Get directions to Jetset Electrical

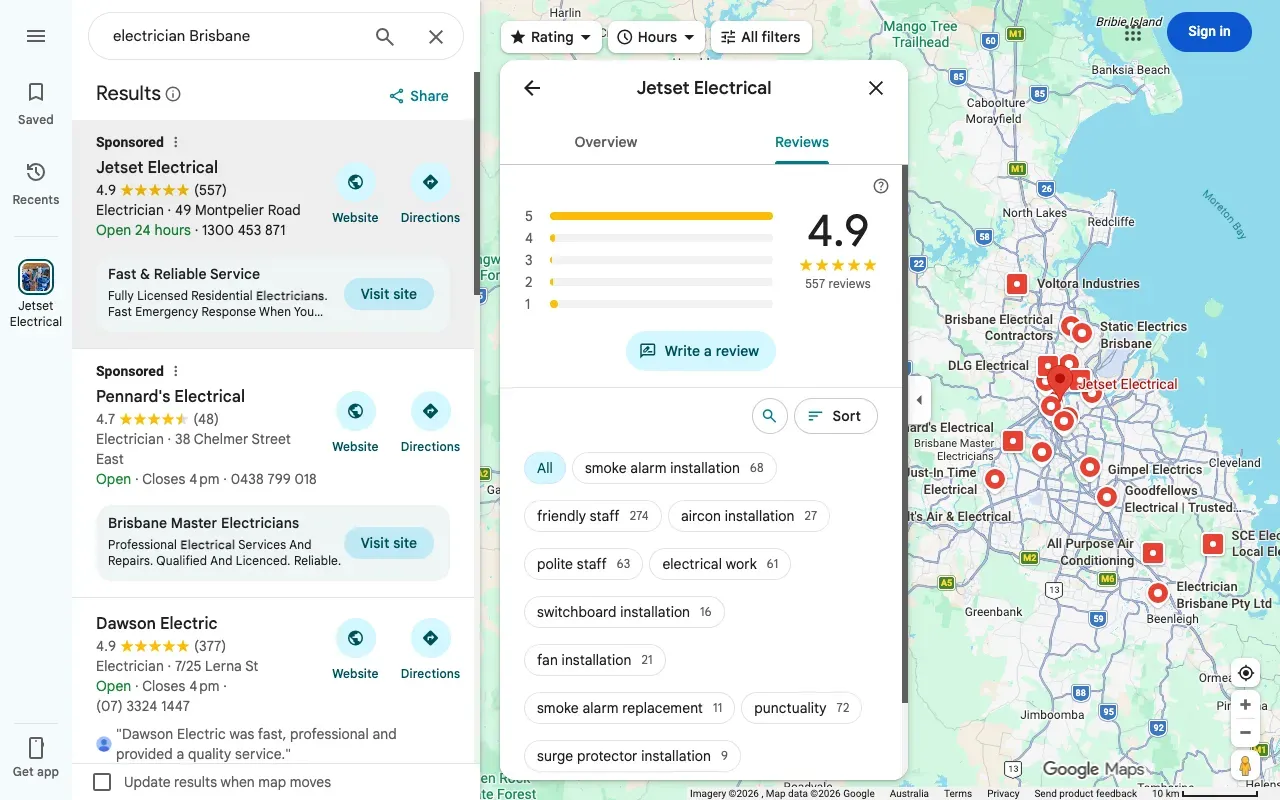(430, 182)
